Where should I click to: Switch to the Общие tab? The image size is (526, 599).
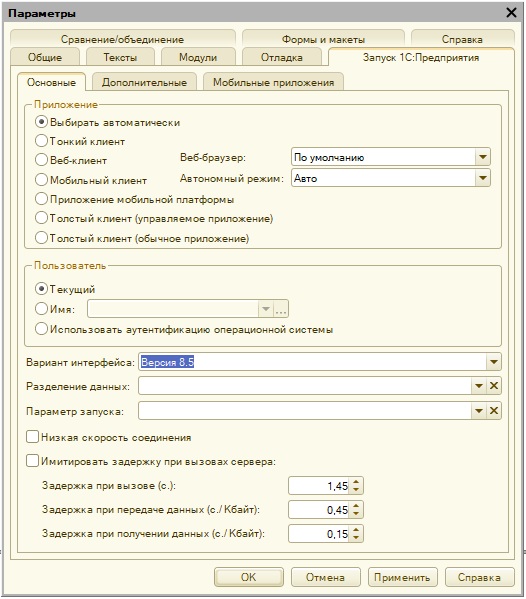(x=45, y=57)
